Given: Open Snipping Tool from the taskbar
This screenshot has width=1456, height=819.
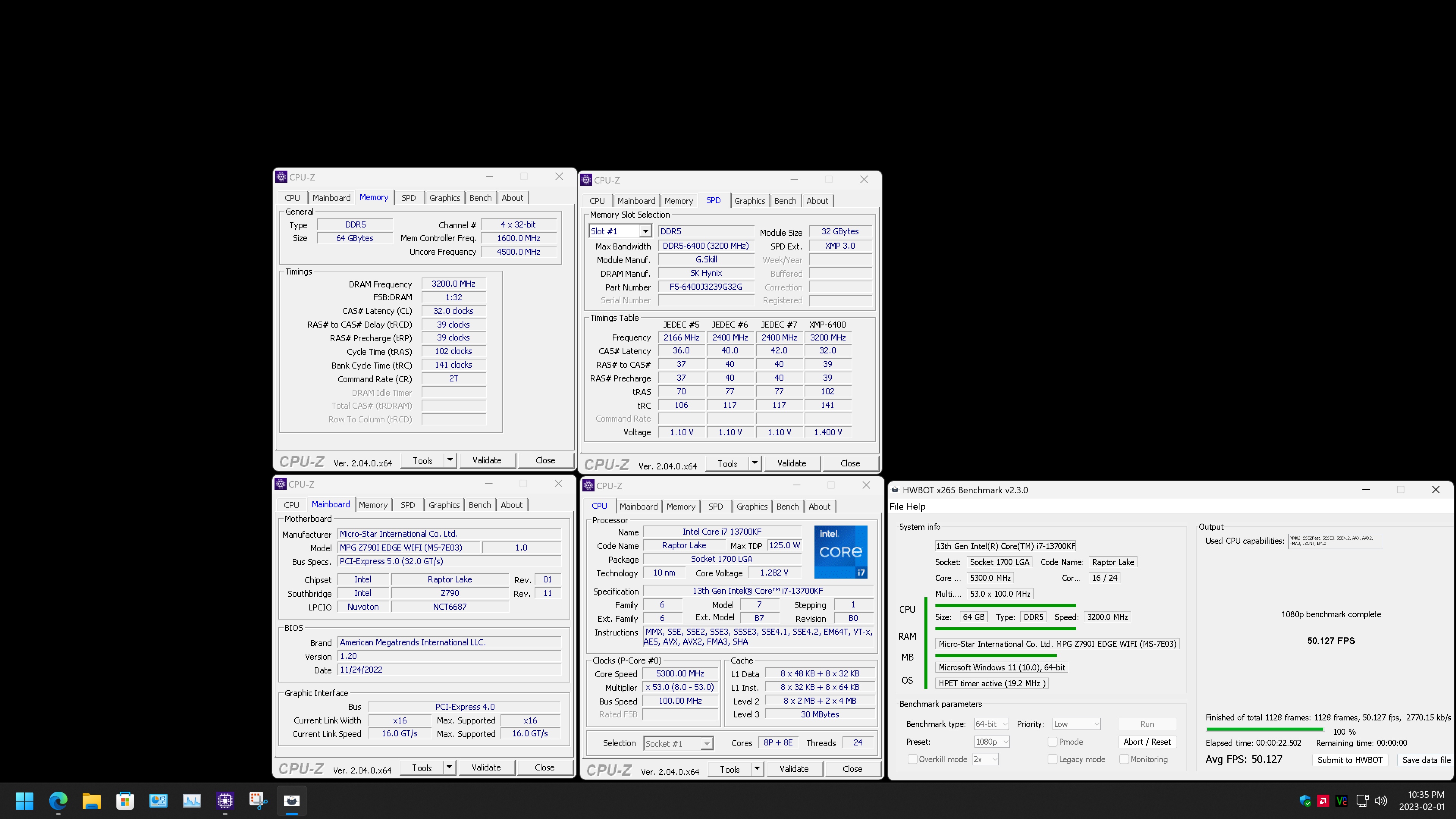Looking at the screenshot, I should (258, 801).
